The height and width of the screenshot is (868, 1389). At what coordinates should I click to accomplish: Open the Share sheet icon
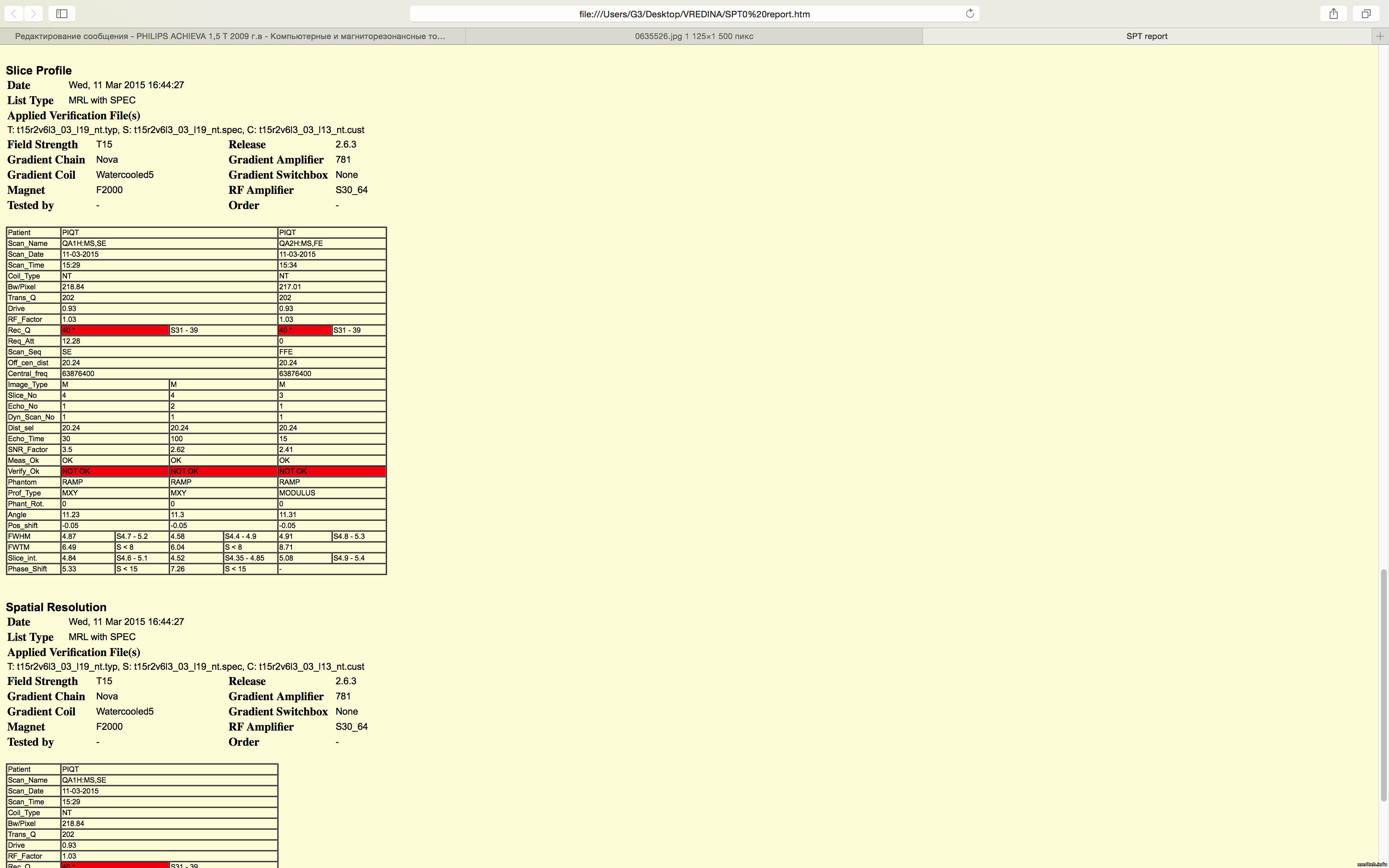[x=1333, y=13]
